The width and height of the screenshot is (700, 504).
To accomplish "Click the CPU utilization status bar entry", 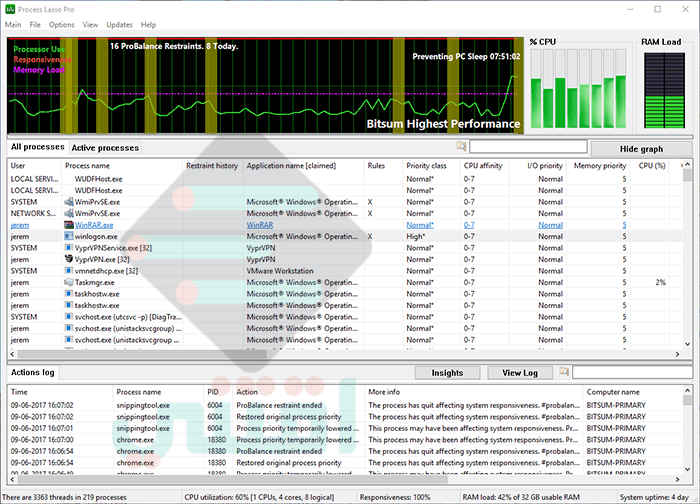I will 259,497.
